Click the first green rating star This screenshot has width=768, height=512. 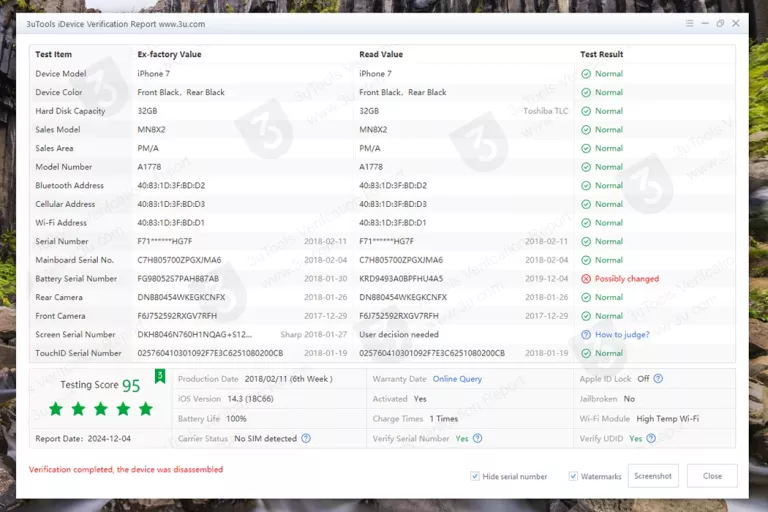[56, 409]
